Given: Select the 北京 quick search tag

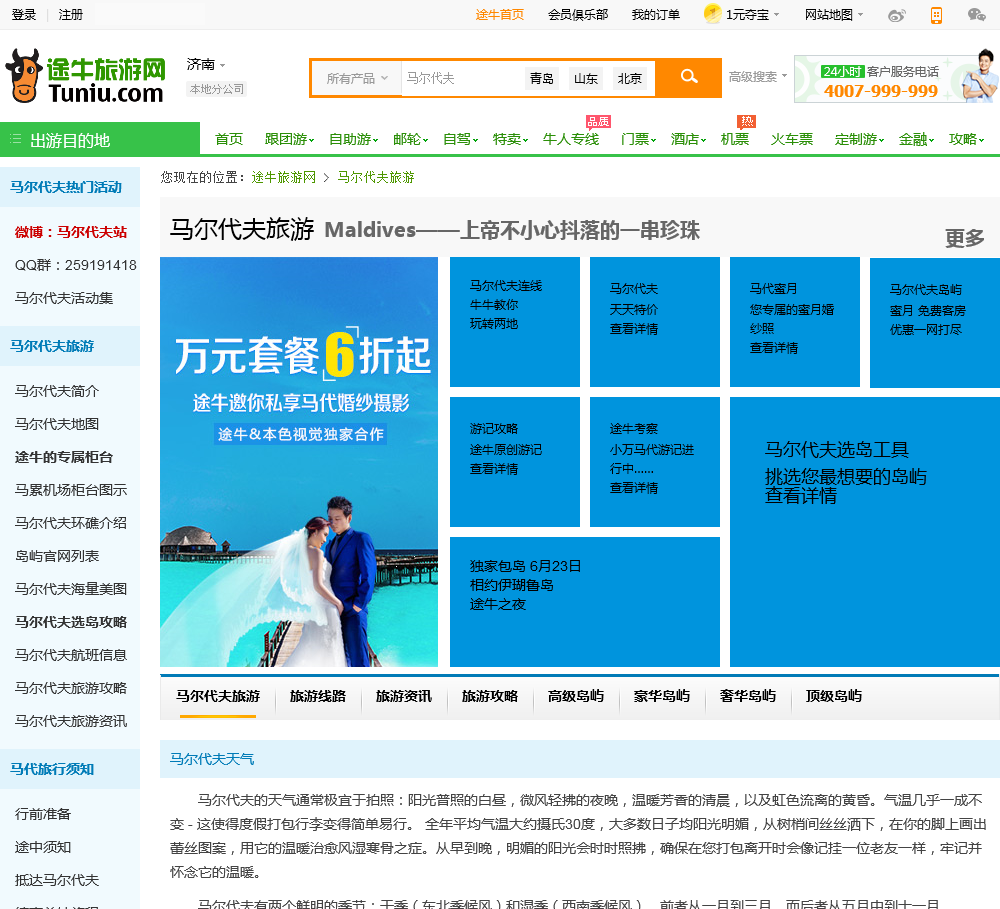Looking at the screenshot, I should coord(629,78).
